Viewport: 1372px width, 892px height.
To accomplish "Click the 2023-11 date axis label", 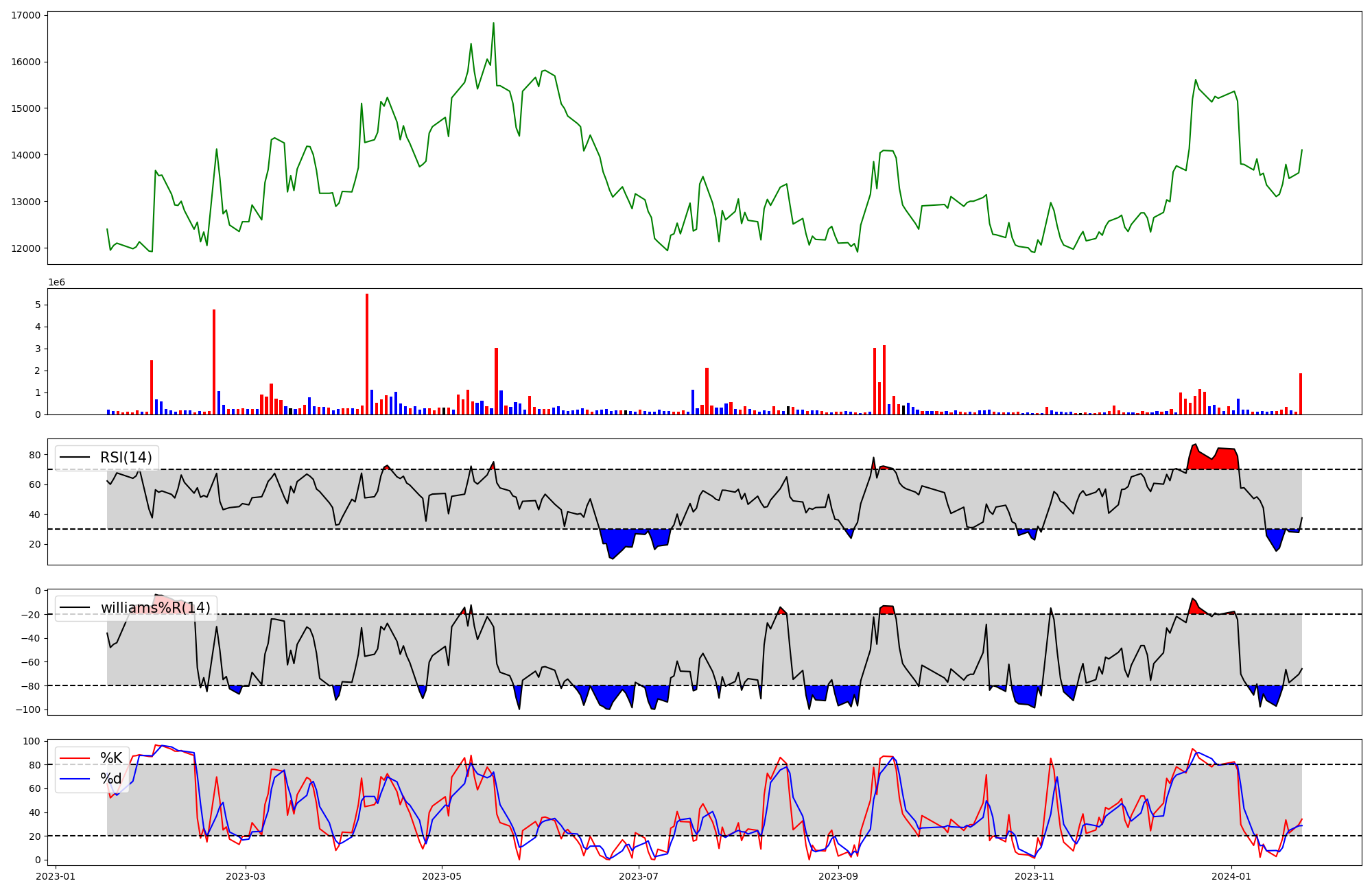I will coord(1034,876).
